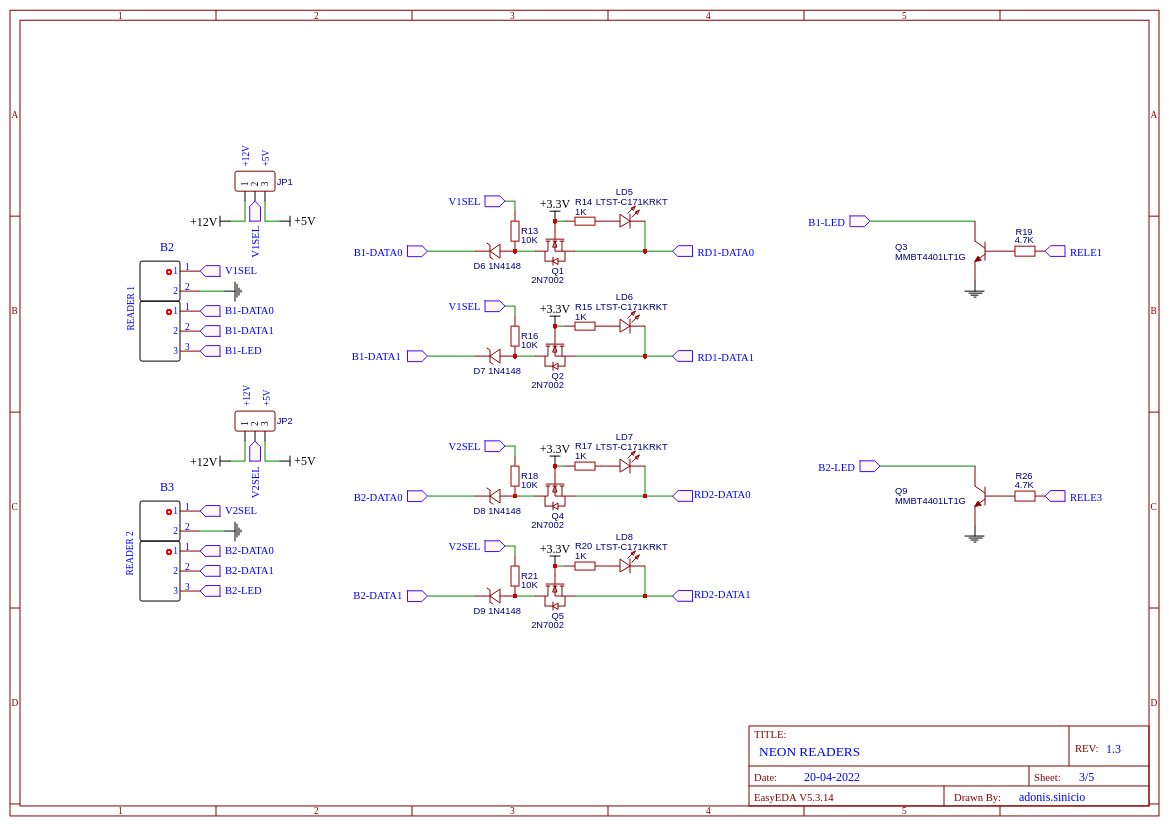Image resolution: width=1169 pixels, height=827 pixels.
Task: Select the adonis.sinicio drawn-by field
Action: (1052, 796)
